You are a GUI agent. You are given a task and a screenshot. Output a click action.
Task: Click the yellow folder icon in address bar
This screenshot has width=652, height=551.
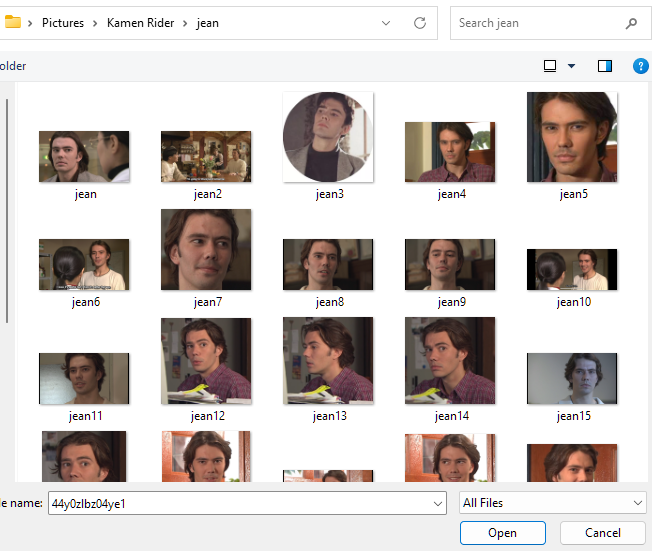tap(12, 22)
